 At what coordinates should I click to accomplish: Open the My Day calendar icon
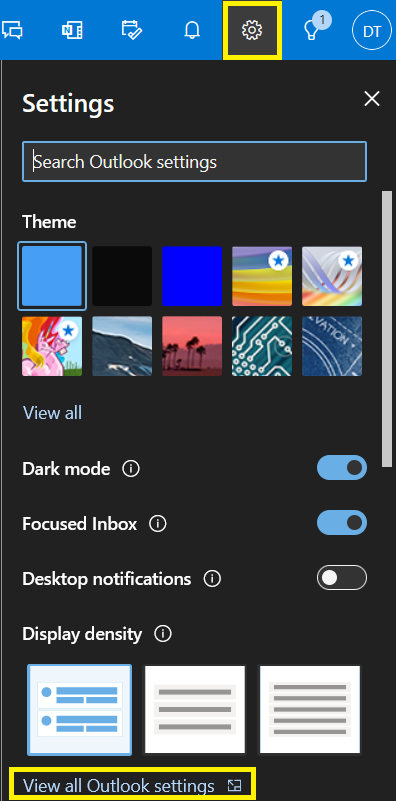pos(132,30)
